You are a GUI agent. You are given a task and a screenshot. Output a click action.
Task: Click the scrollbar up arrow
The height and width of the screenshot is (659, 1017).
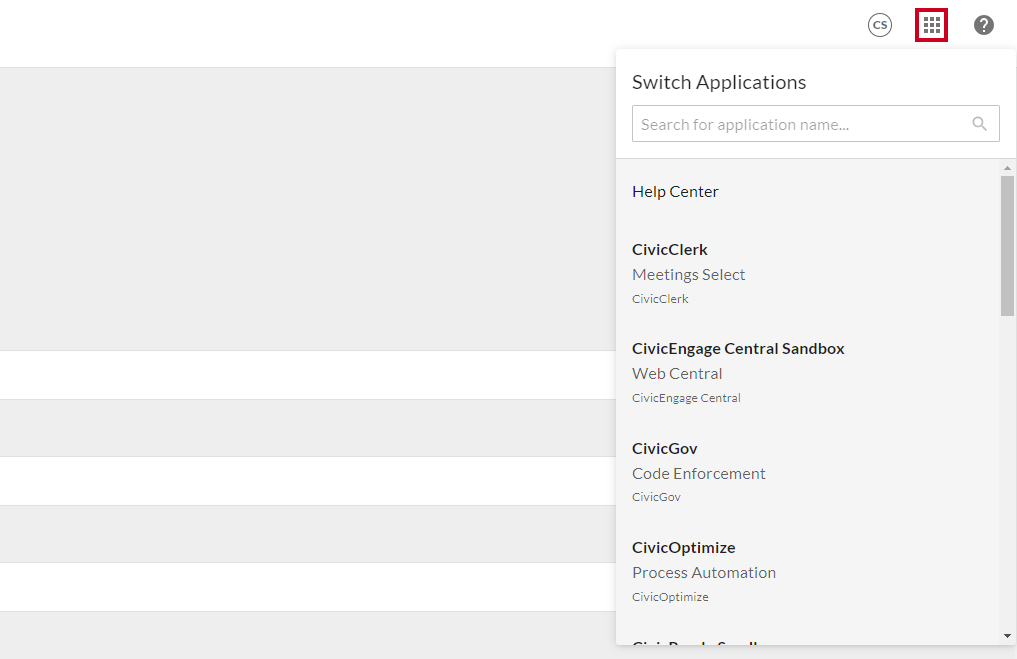point(1007,168)
